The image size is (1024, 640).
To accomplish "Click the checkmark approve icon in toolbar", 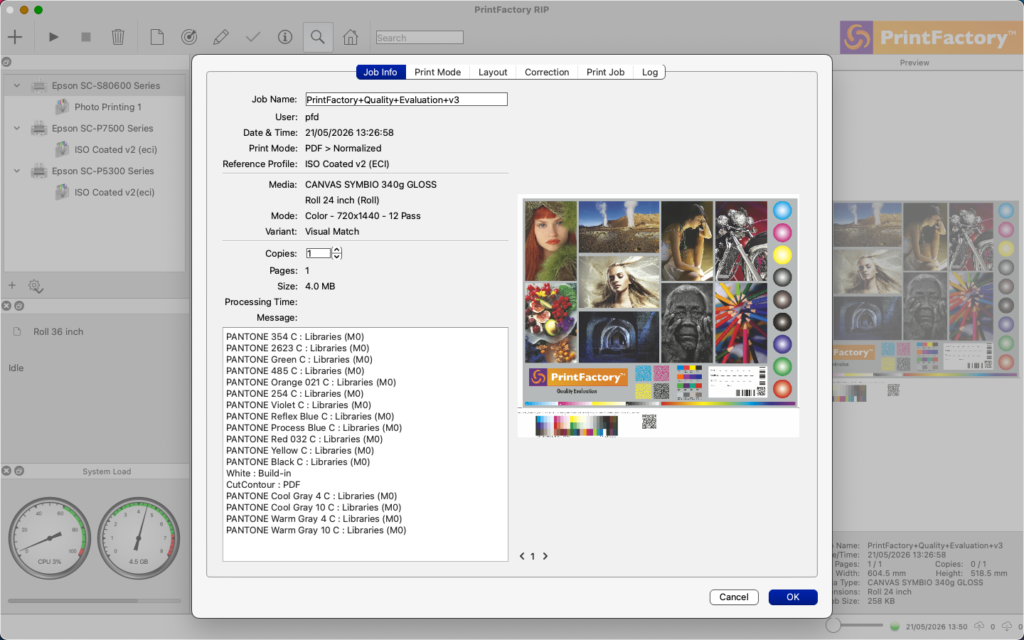I will point(253,37).
